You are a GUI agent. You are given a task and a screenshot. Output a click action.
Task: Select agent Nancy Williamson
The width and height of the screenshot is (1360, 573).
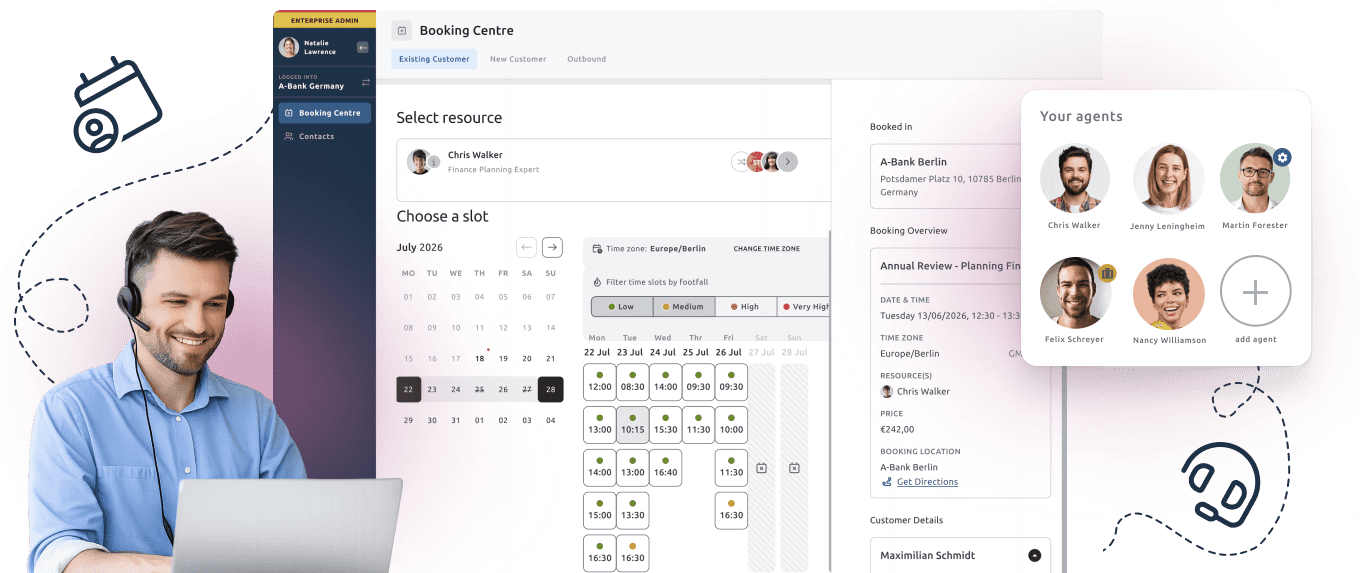click(1168, 294)
